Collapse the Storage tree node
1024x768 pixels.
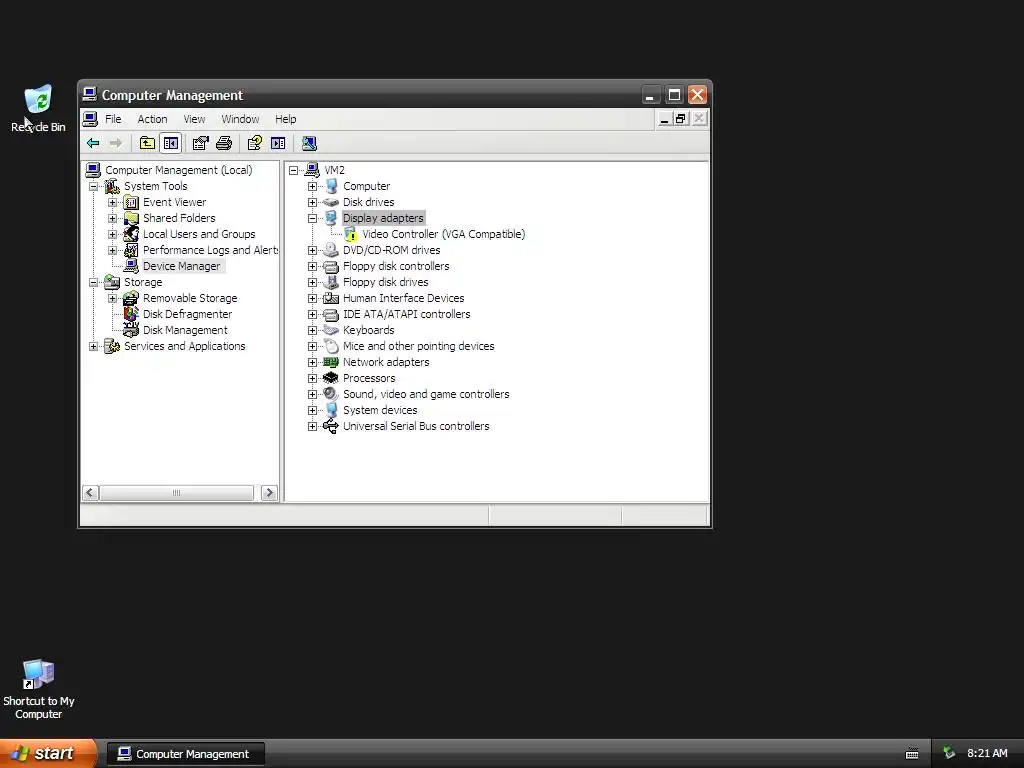pos(93,282)
